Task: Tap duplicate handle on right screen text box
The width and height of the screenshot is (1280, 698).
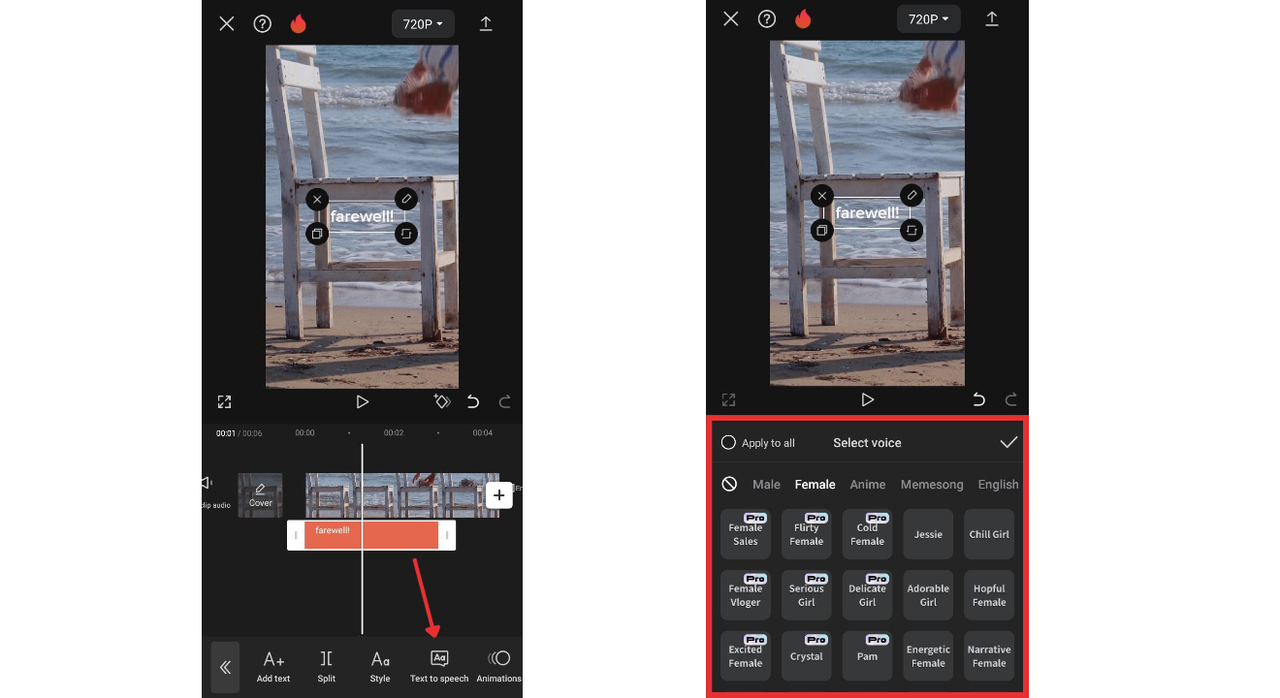Action: pyautogui.click(x=822, y=231)
